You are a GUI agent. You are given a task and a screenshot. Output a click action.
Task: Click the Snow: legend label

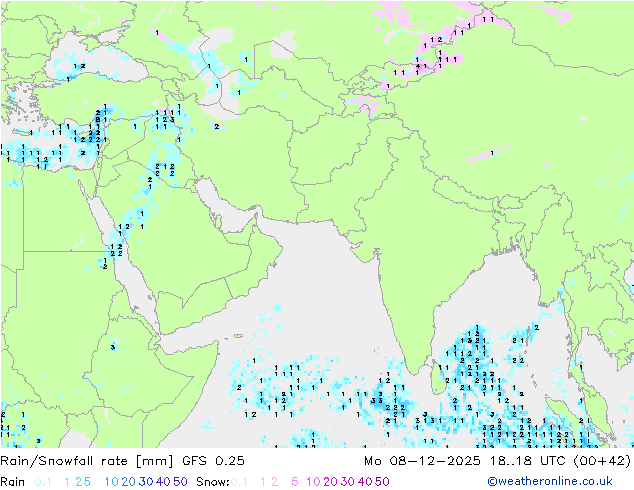(213, 482)
